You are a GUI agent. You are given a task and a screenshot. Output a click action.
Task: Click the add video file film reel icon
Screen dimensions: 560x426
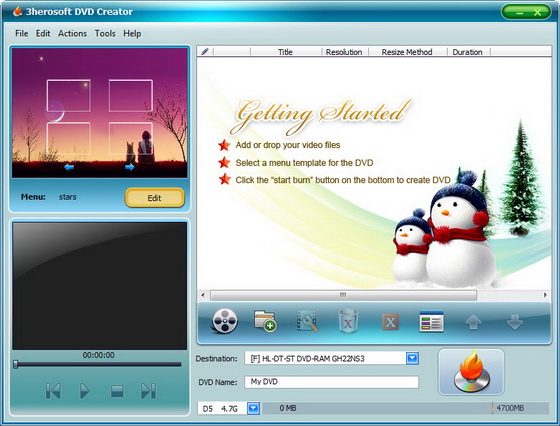[x=224, y=321]
